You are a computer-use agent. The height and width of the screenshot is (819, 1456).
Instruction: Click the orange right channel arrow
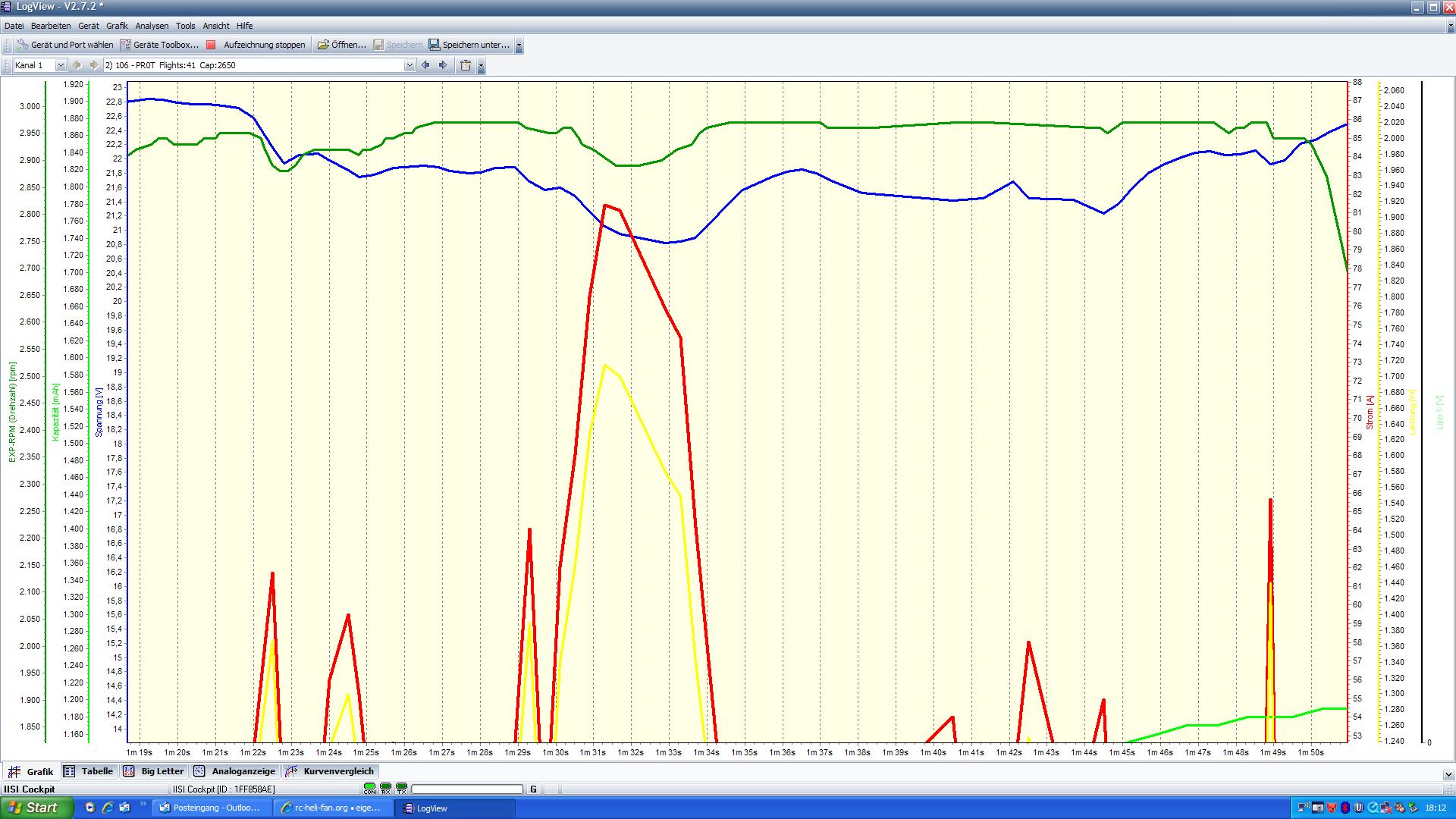click(x=94, y=65)
